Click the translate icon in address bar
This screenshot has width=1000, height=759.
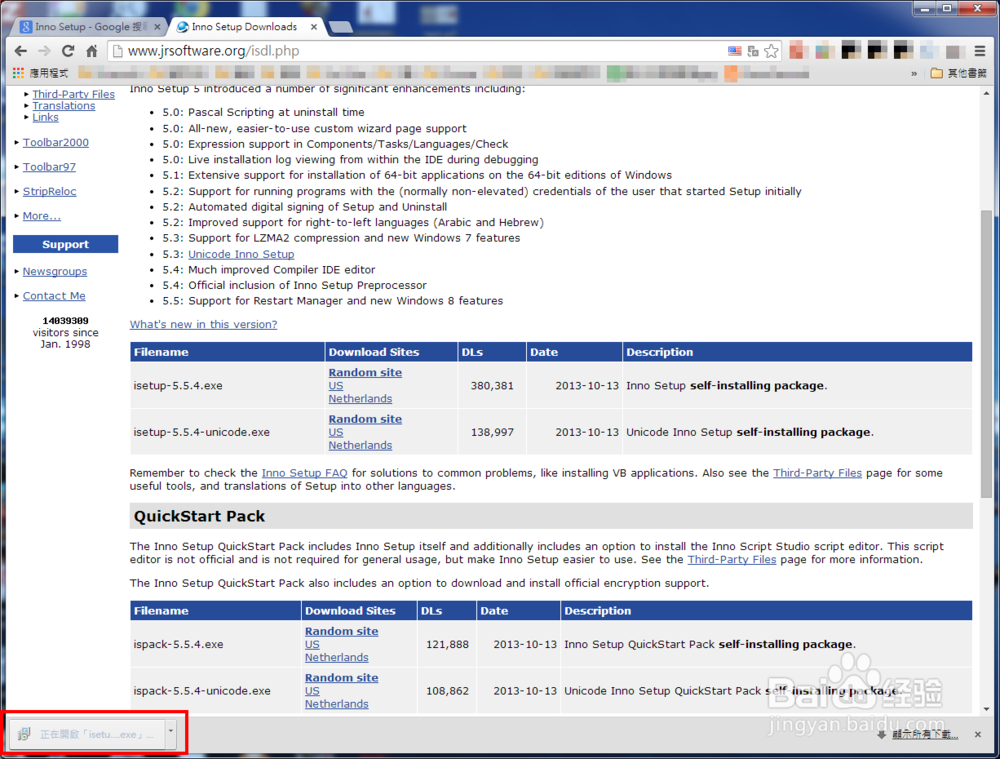(x=753, y=51)
